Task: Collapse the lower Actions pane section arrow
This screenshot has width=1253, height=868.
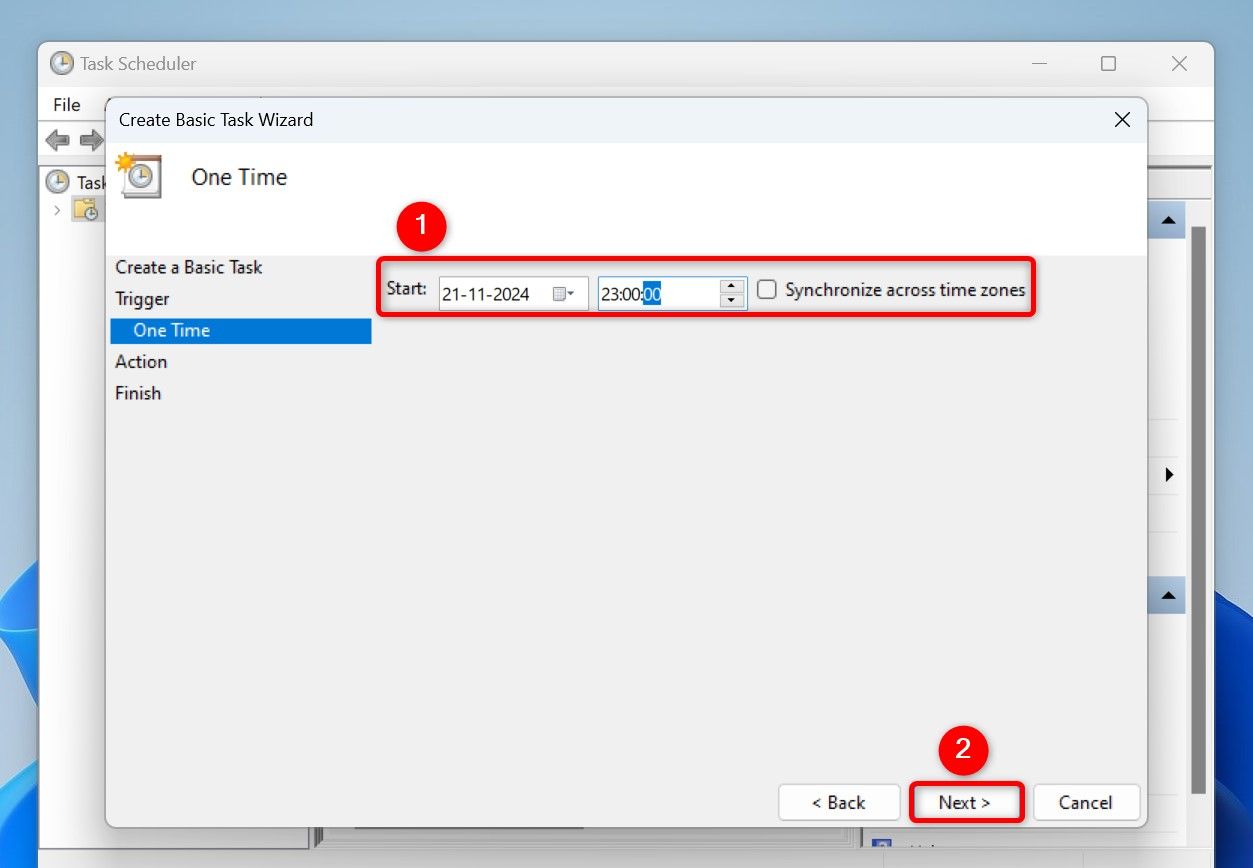Action: pos(1168,596)
